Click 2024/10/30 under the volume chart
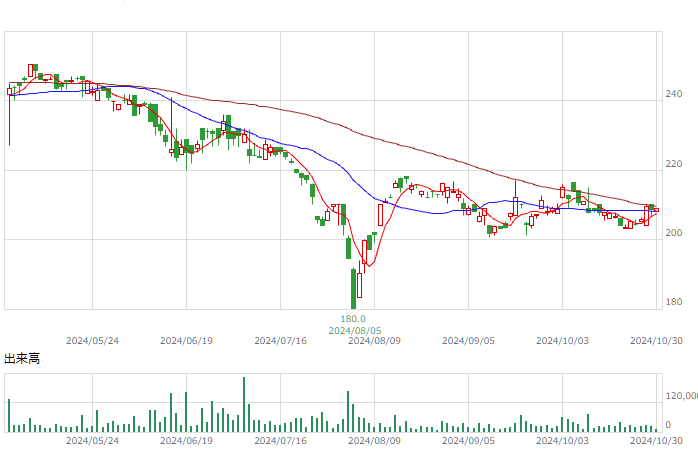 [x=656, y=441]
